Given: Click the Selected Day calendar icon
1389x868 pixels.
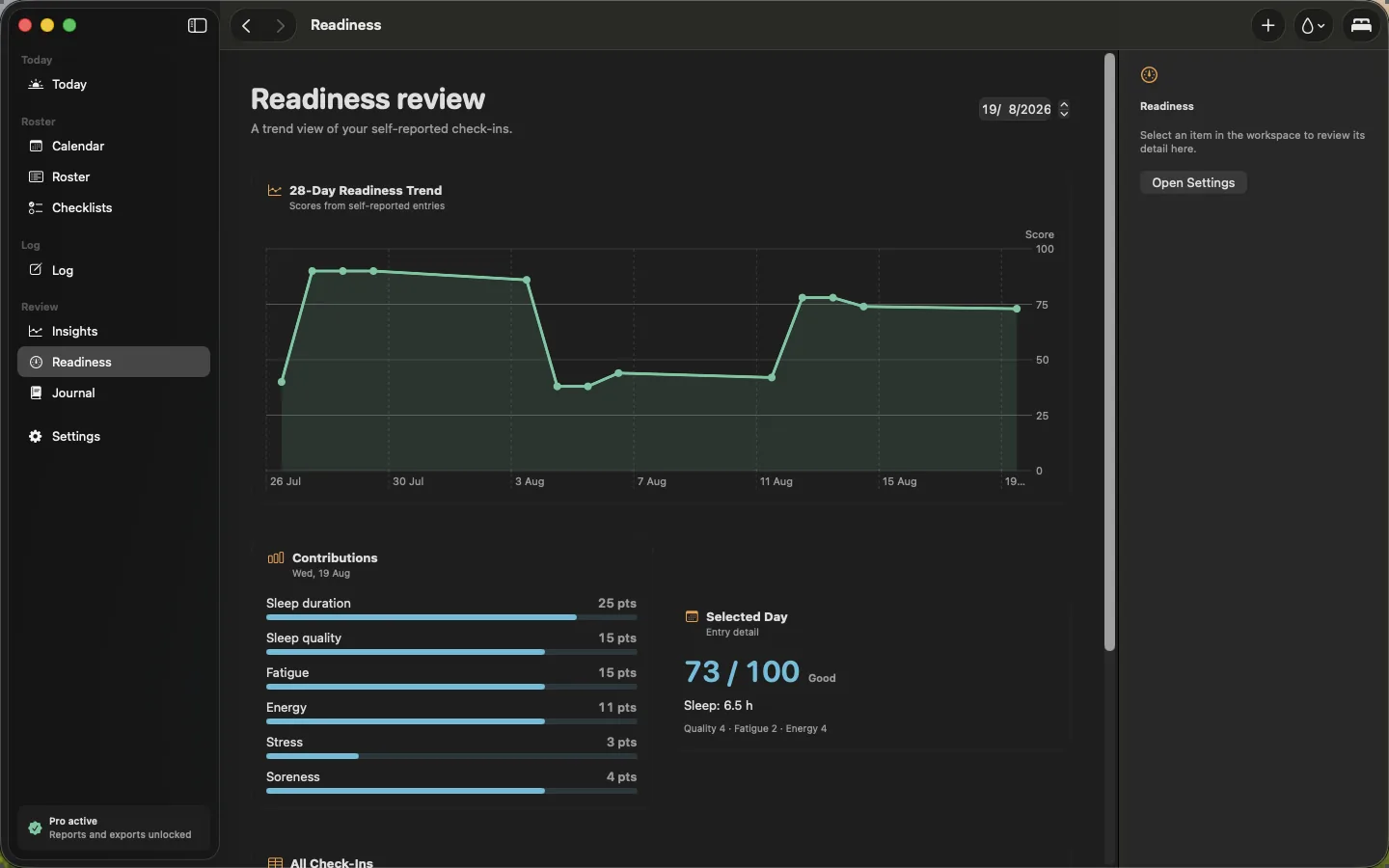Looking at the screenshot, I should tap(692, 617).
